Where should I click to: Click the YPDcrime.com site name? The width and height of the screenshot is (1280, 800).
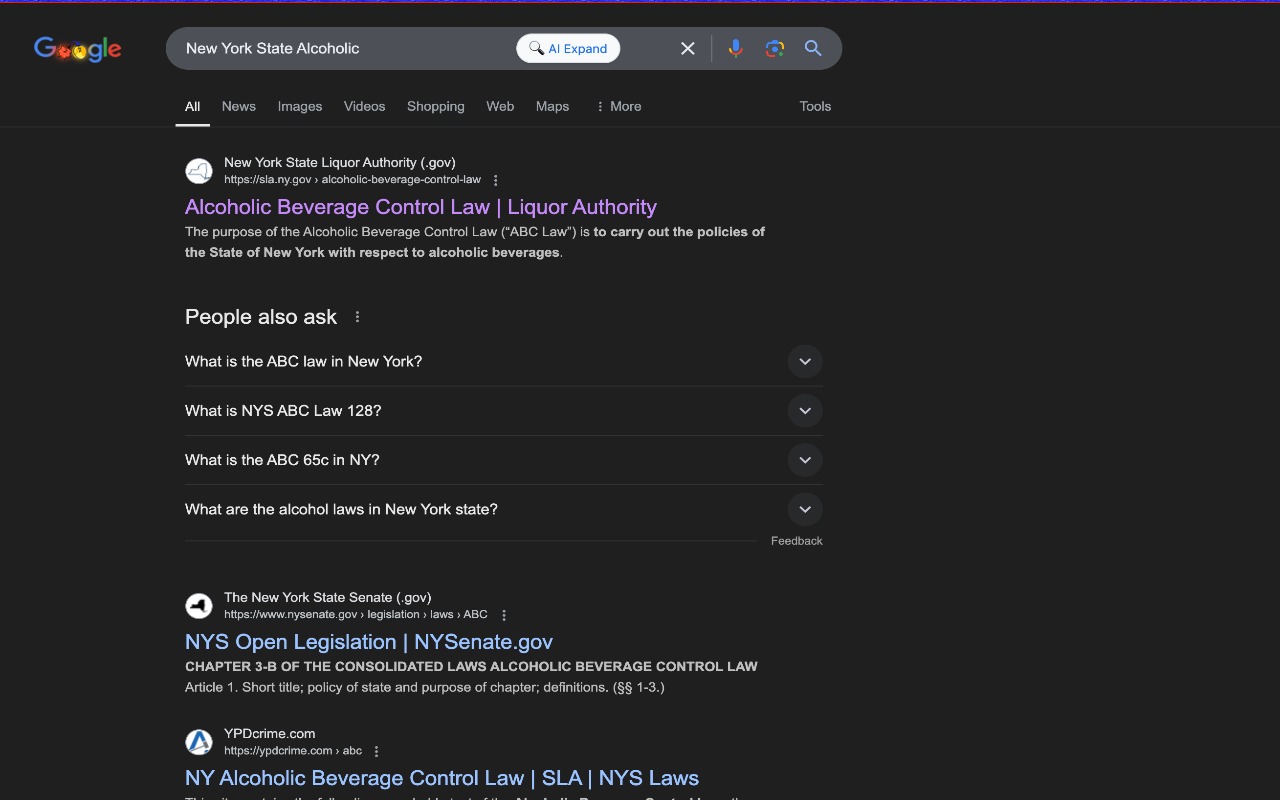(270, 733)
